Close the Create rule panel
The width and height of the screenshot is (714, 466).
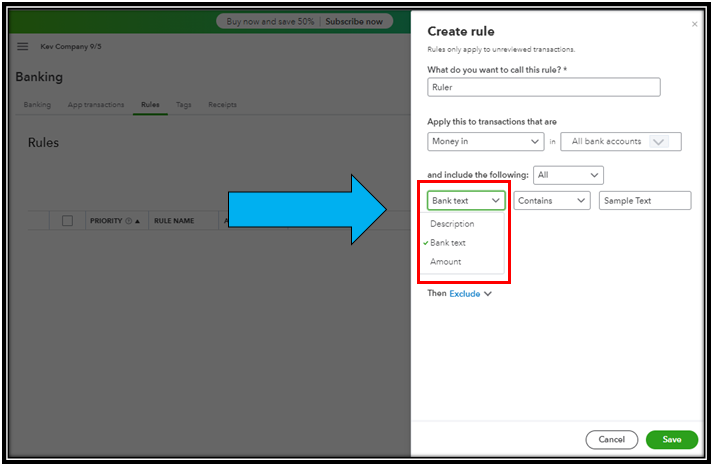point(694,24)
